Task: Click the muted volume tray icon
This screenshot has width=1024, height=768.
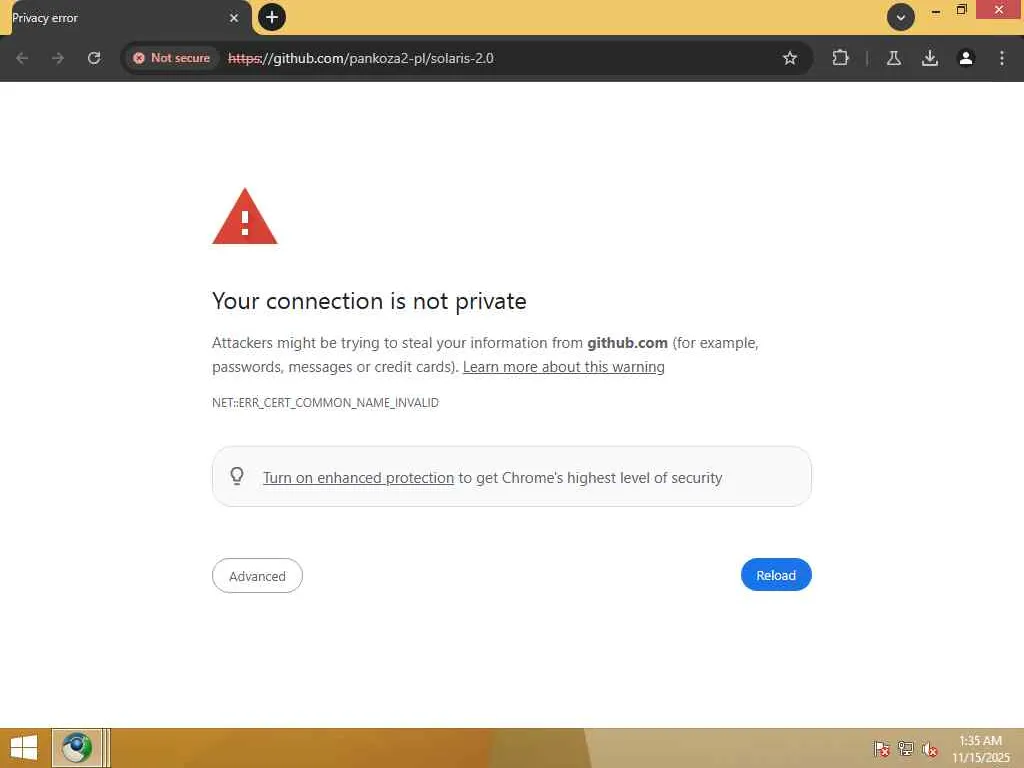Action: click(x=930, y=748)
